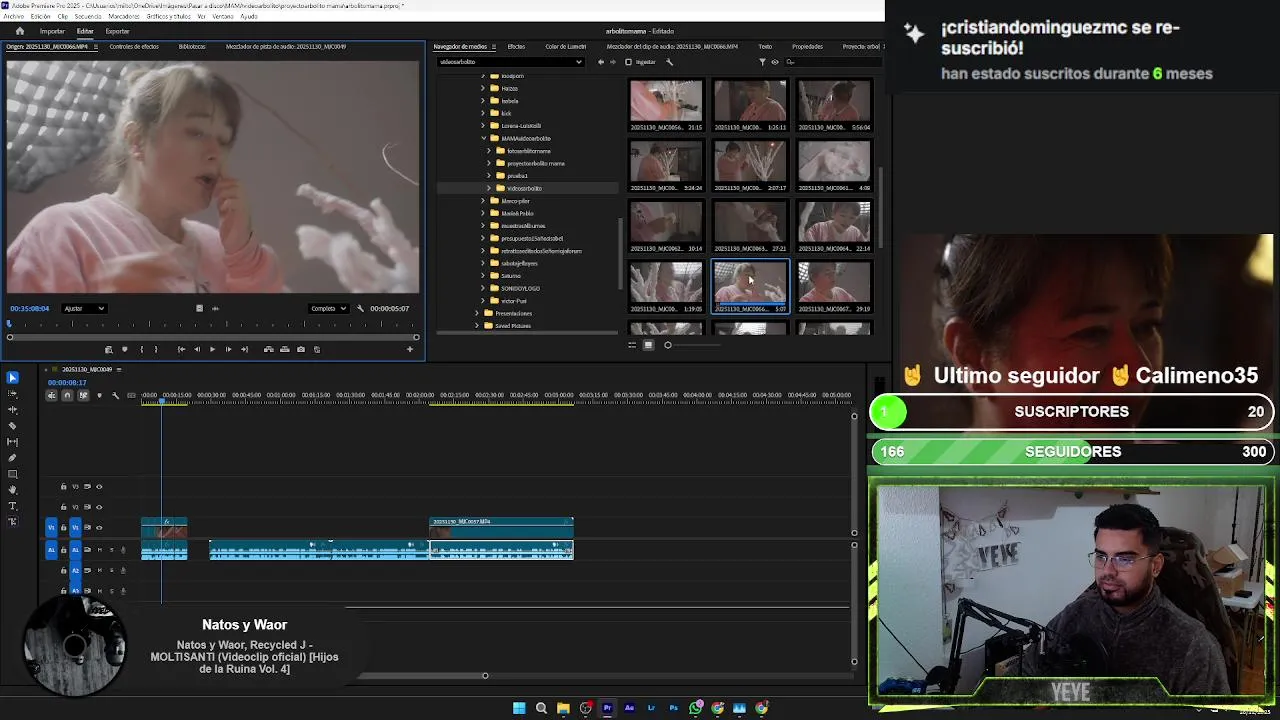
Task: Select the videosarbolito folder
Action: (524, 188)
